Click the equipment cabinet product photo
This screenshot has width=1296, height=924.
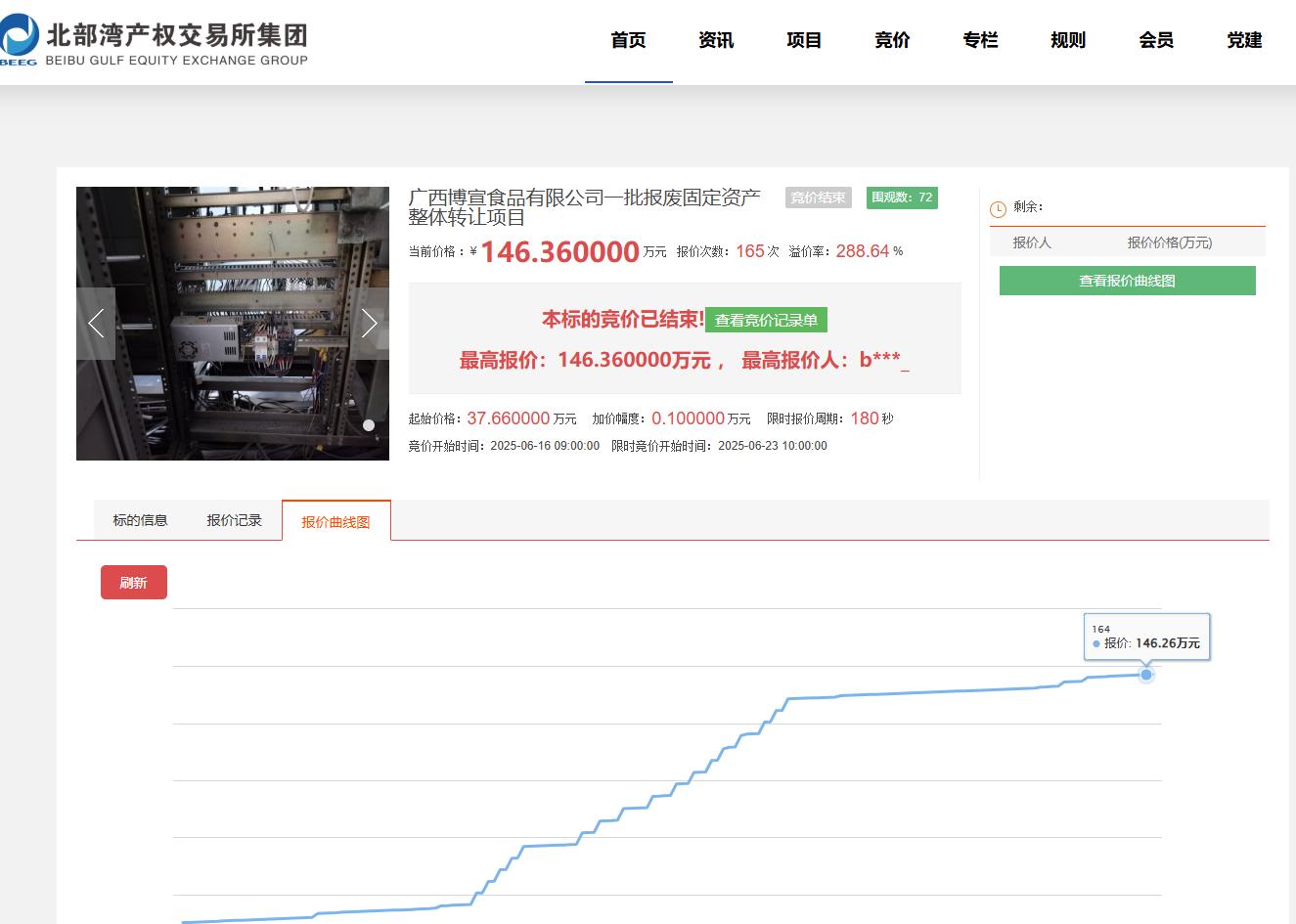tap(233, 324)
